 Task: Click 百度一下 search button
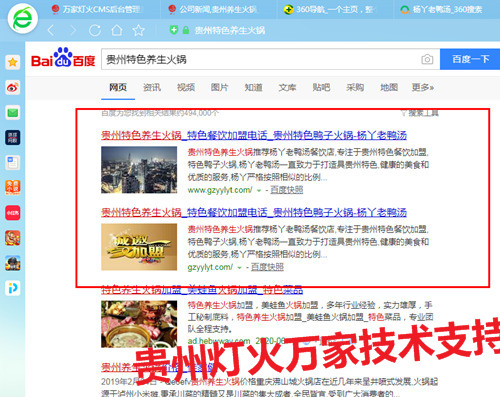(470, 59)
